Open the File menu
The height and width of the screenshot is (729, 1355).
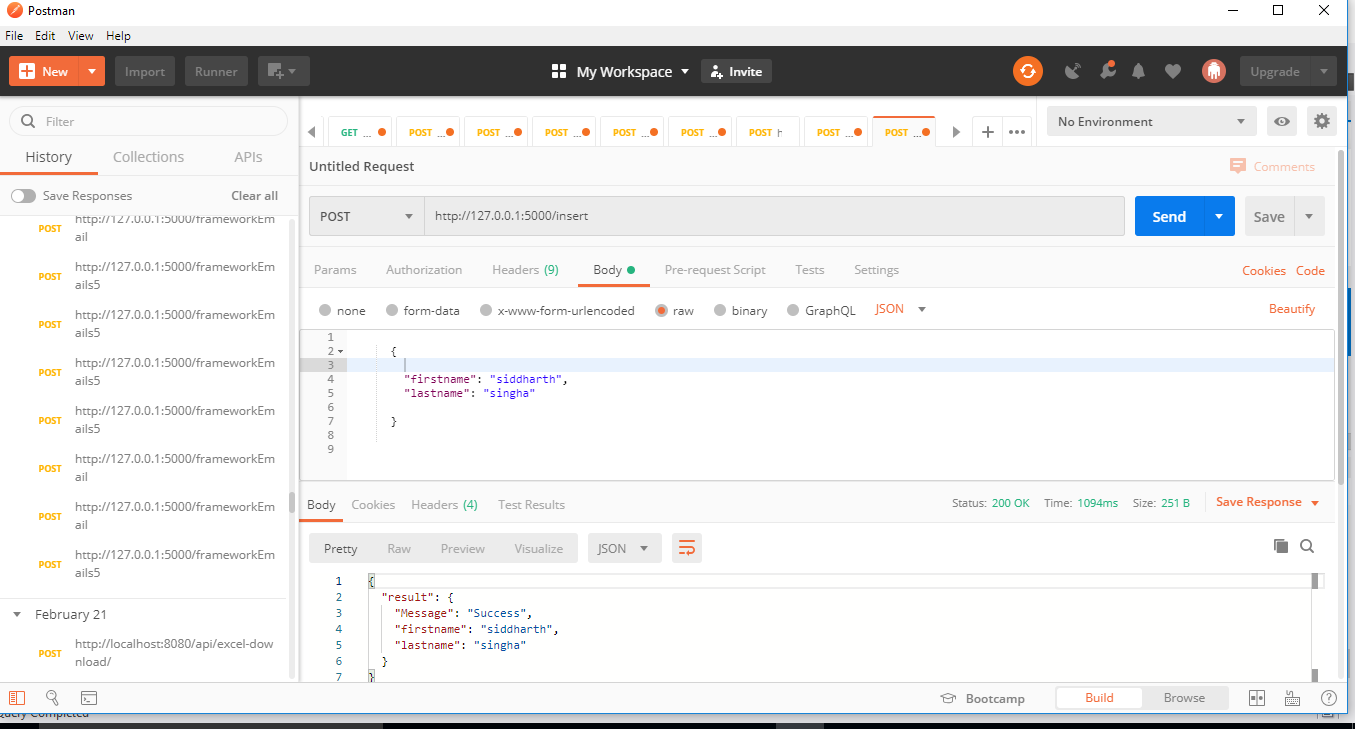click(x=15, y=35)
